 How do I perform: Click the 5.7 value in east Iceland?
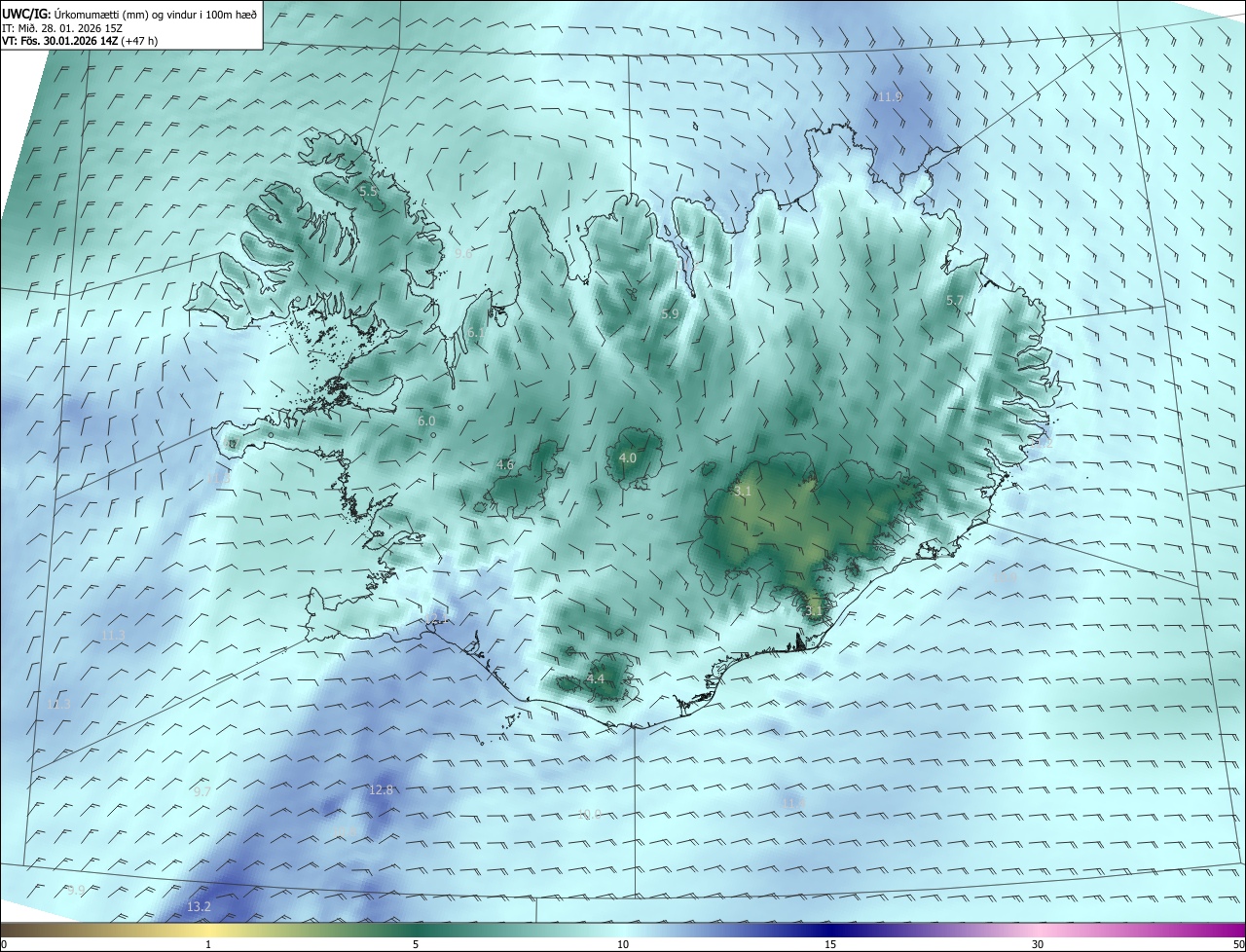tap(954, 302)
